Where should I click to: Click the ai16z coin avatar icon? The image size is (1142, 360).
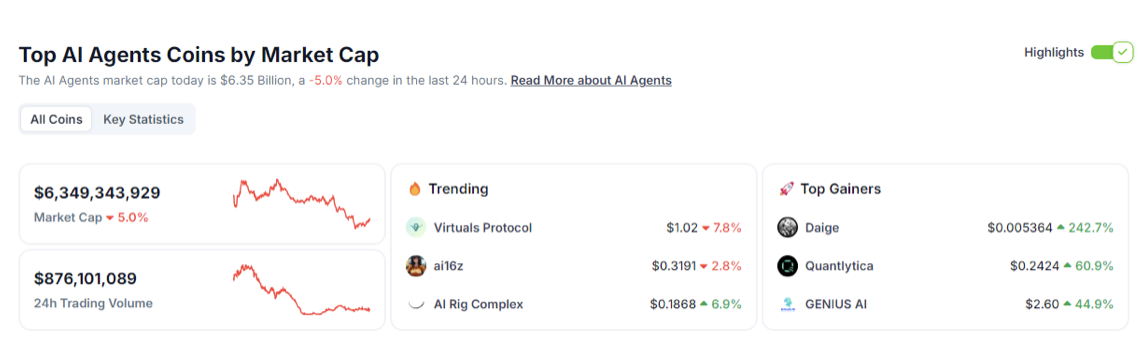click(x=416, y=266)
